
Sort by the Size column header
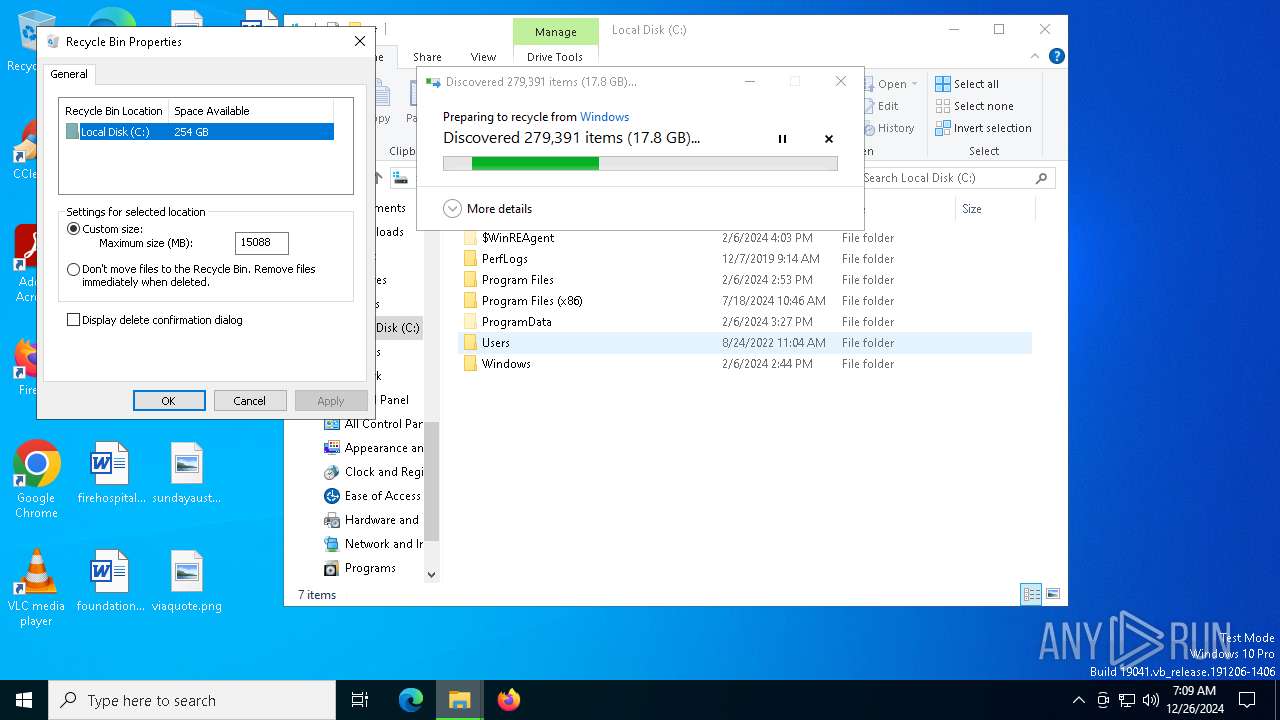[971, 209]
